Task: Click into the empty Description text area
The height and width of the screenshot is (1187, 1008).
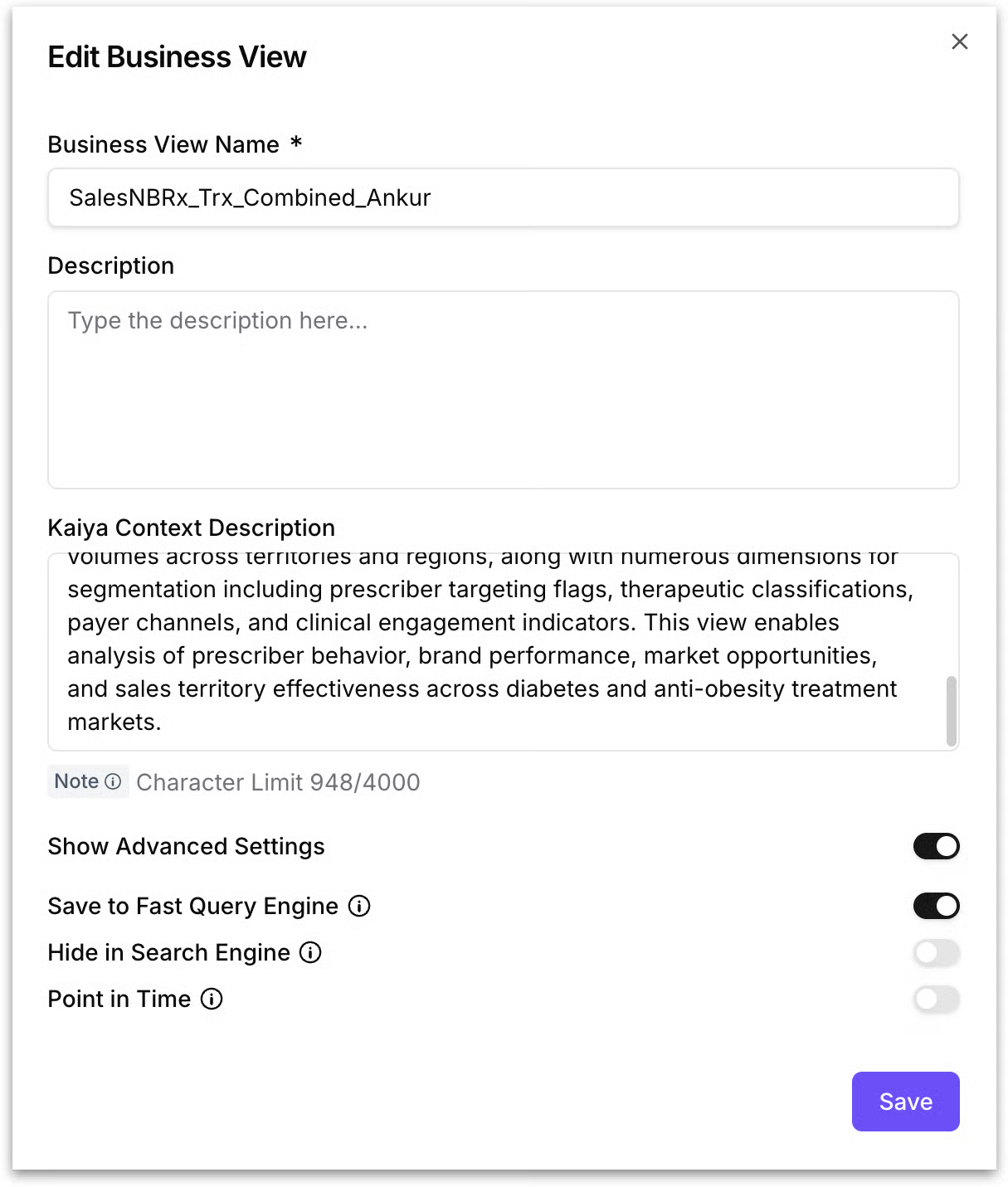Action: [503, 390]
